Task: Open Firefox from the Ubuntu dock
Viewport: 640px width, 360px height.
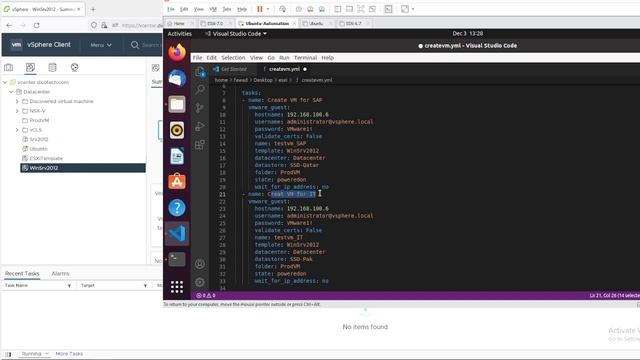Action: (x=177, y=52)
